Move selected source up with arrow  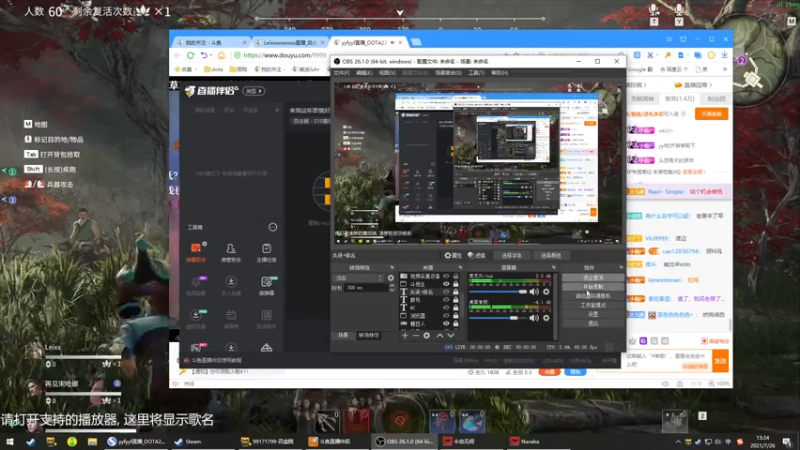[x=440, y=336]
